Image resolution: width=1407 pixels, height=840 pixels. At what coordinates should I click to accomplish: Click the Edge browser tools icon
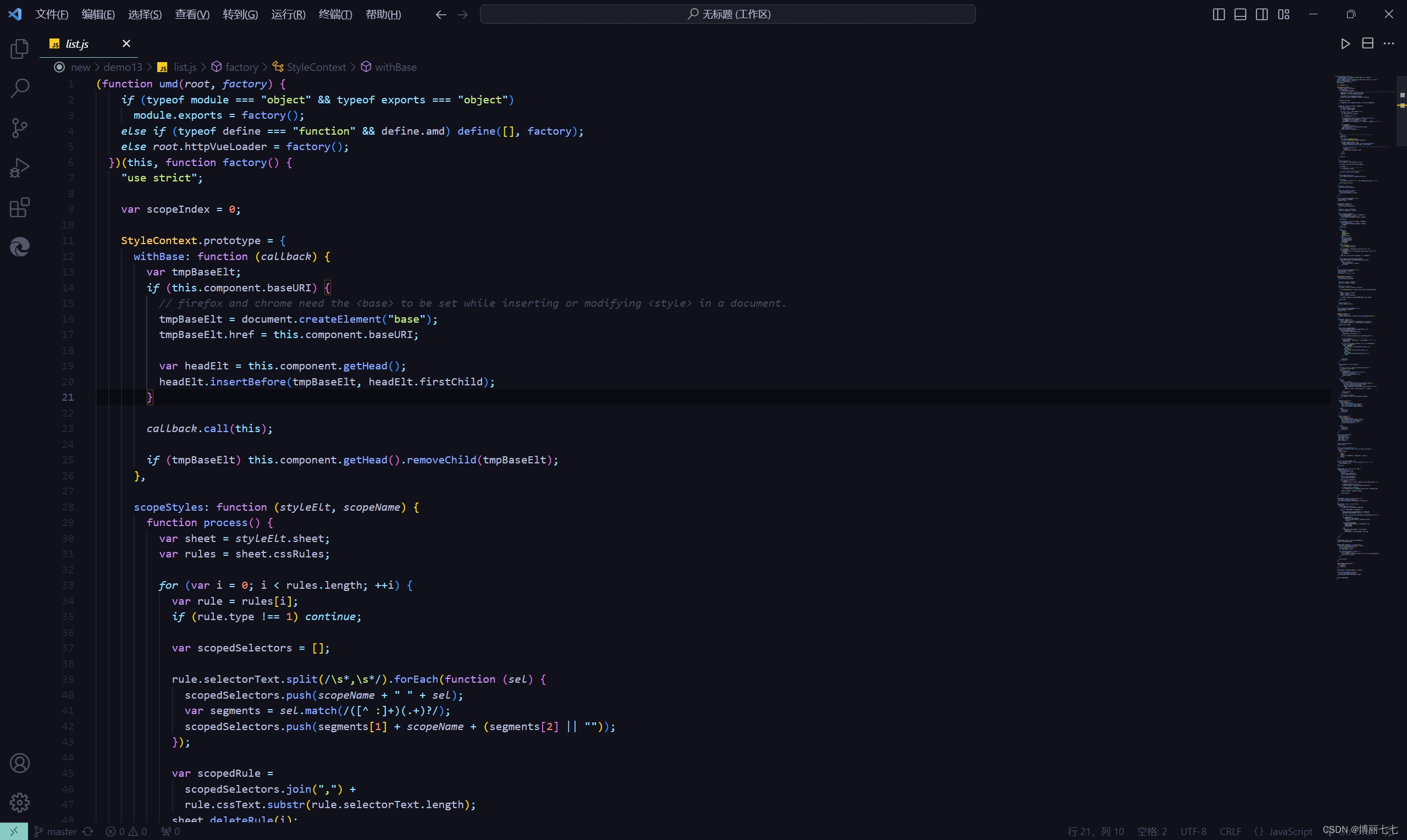point(19,247)
